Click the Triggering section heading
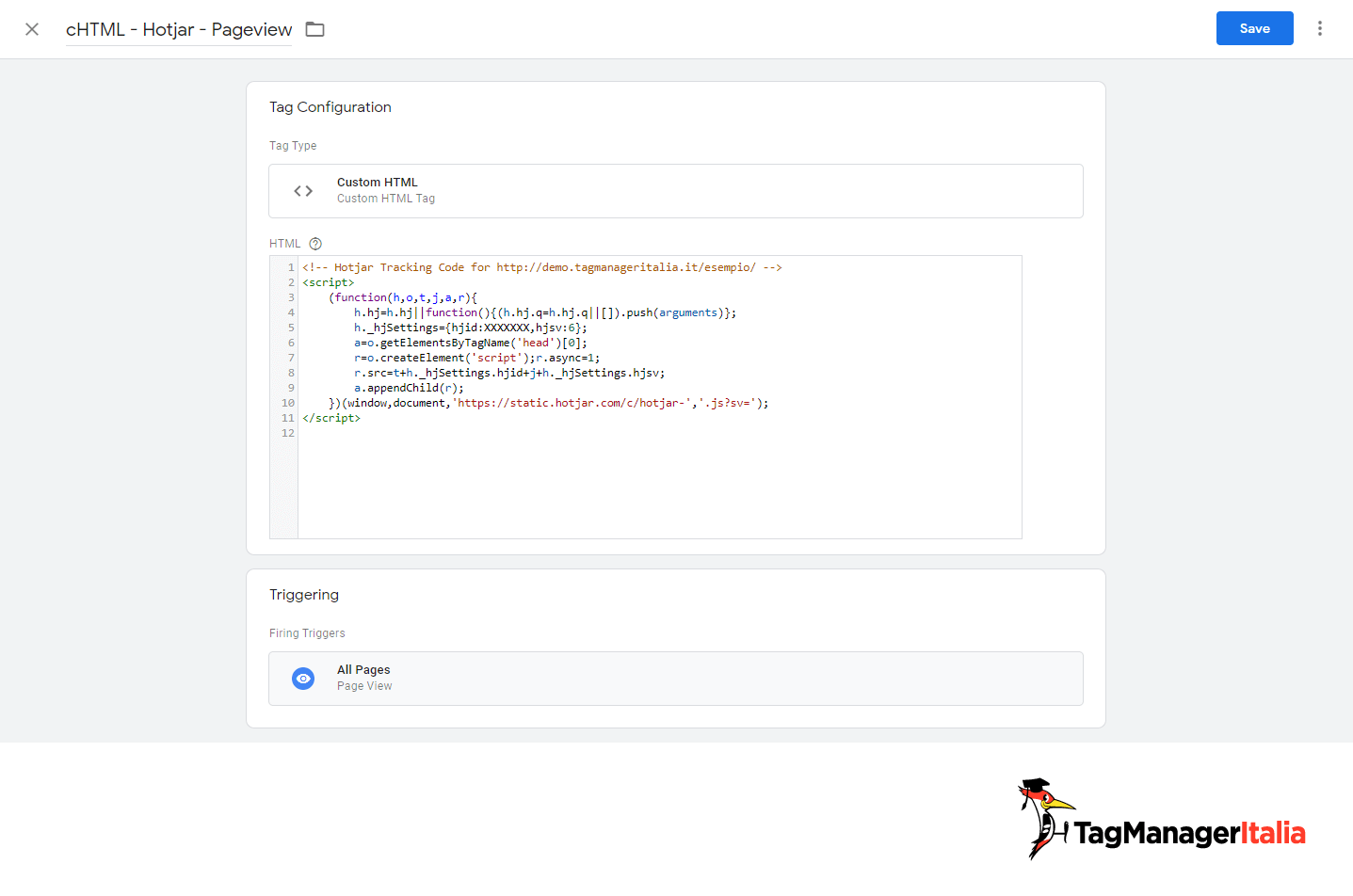Viewport: 1353px width, 896px height. pos(304,595)
